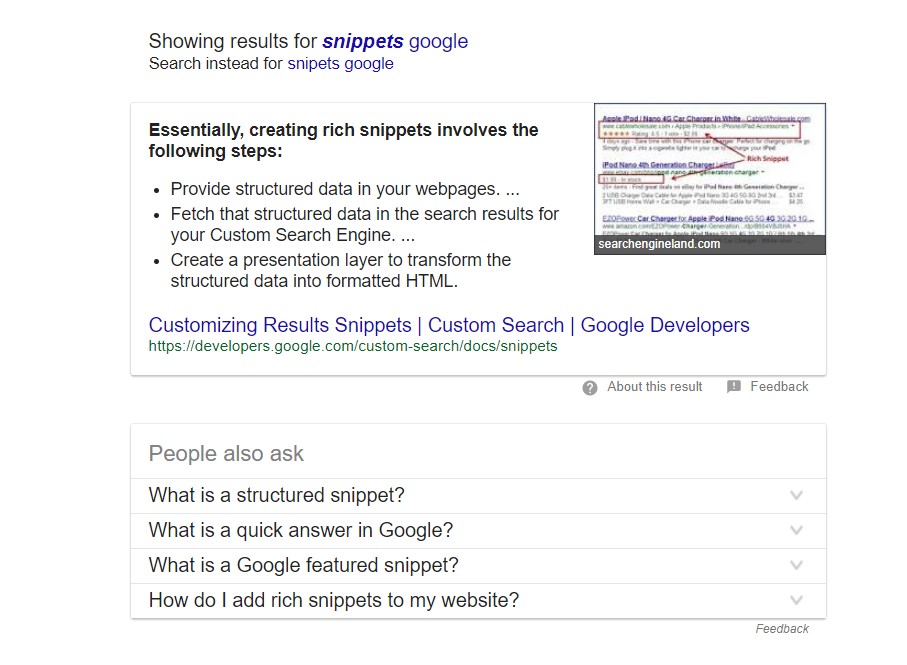The image size is (907, 665).
Task: Click the About this result question mark icon
Action: [589, 387]
